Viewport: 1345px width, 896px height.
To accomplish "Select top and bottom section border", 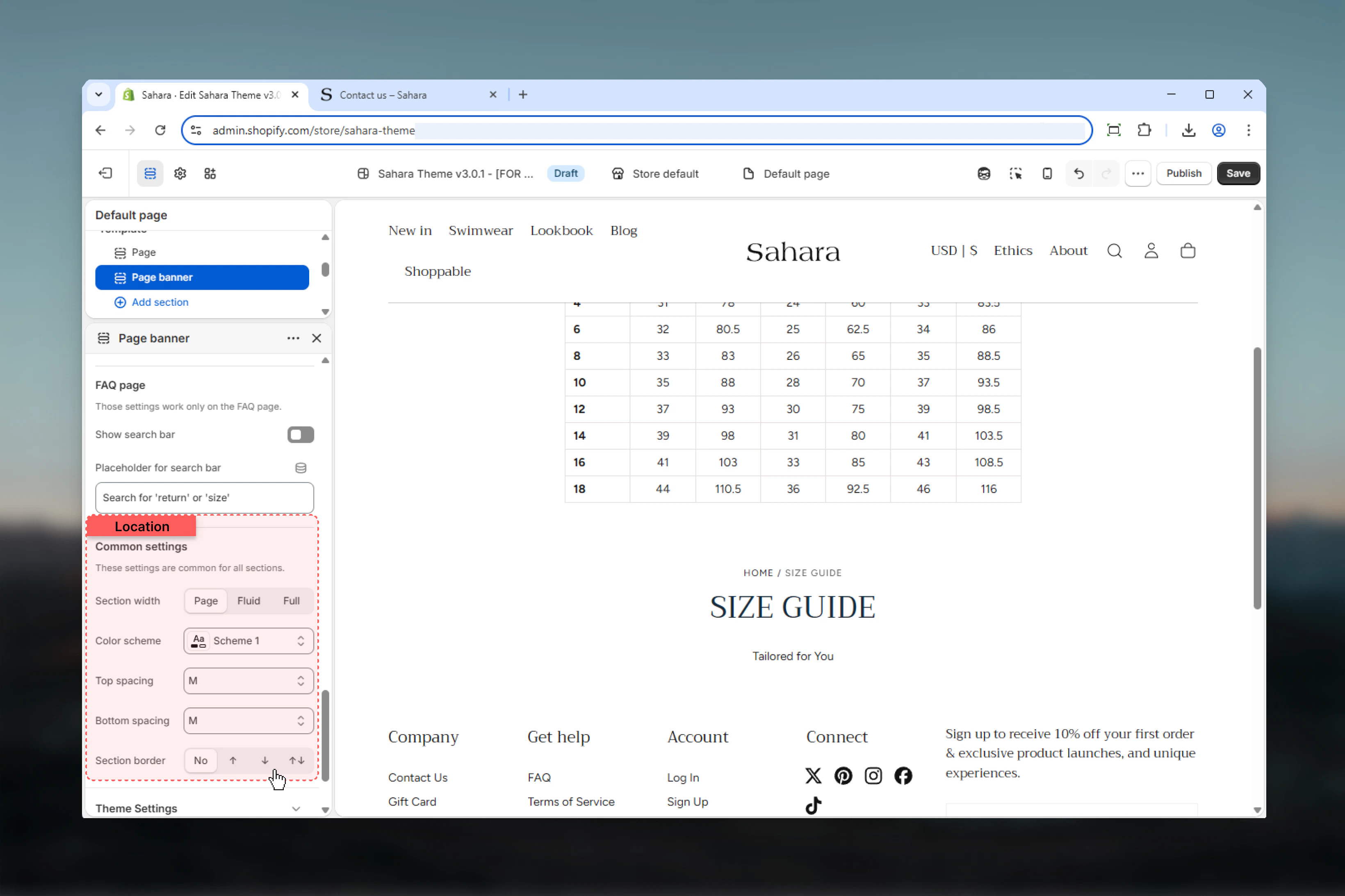I will pos(296,761).
